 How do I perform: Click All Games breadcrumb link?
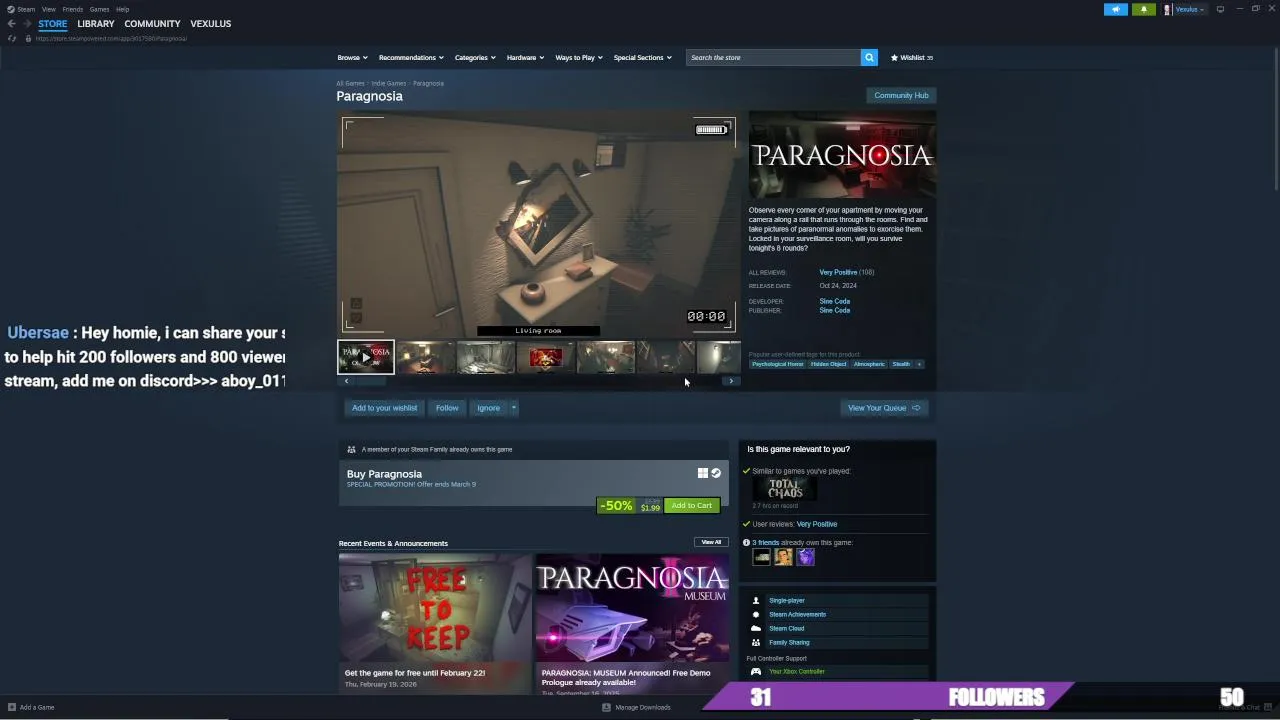[350, 83]
